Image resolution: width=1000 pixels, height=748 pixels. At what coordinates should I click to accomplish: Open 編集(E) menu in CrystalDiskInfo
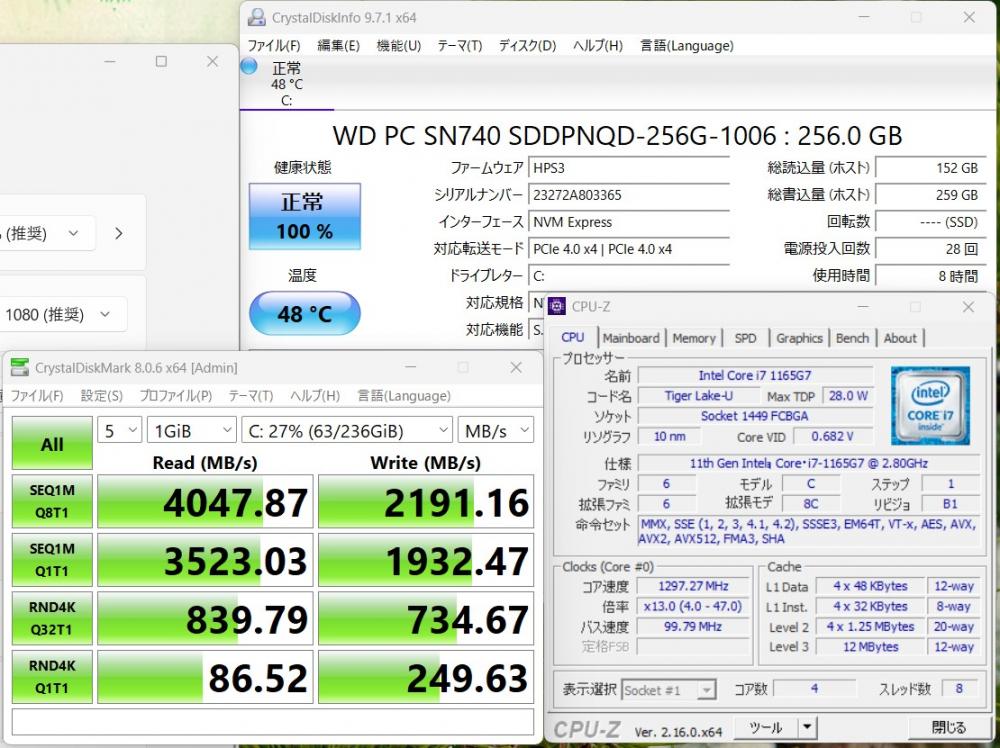point(339,46)
